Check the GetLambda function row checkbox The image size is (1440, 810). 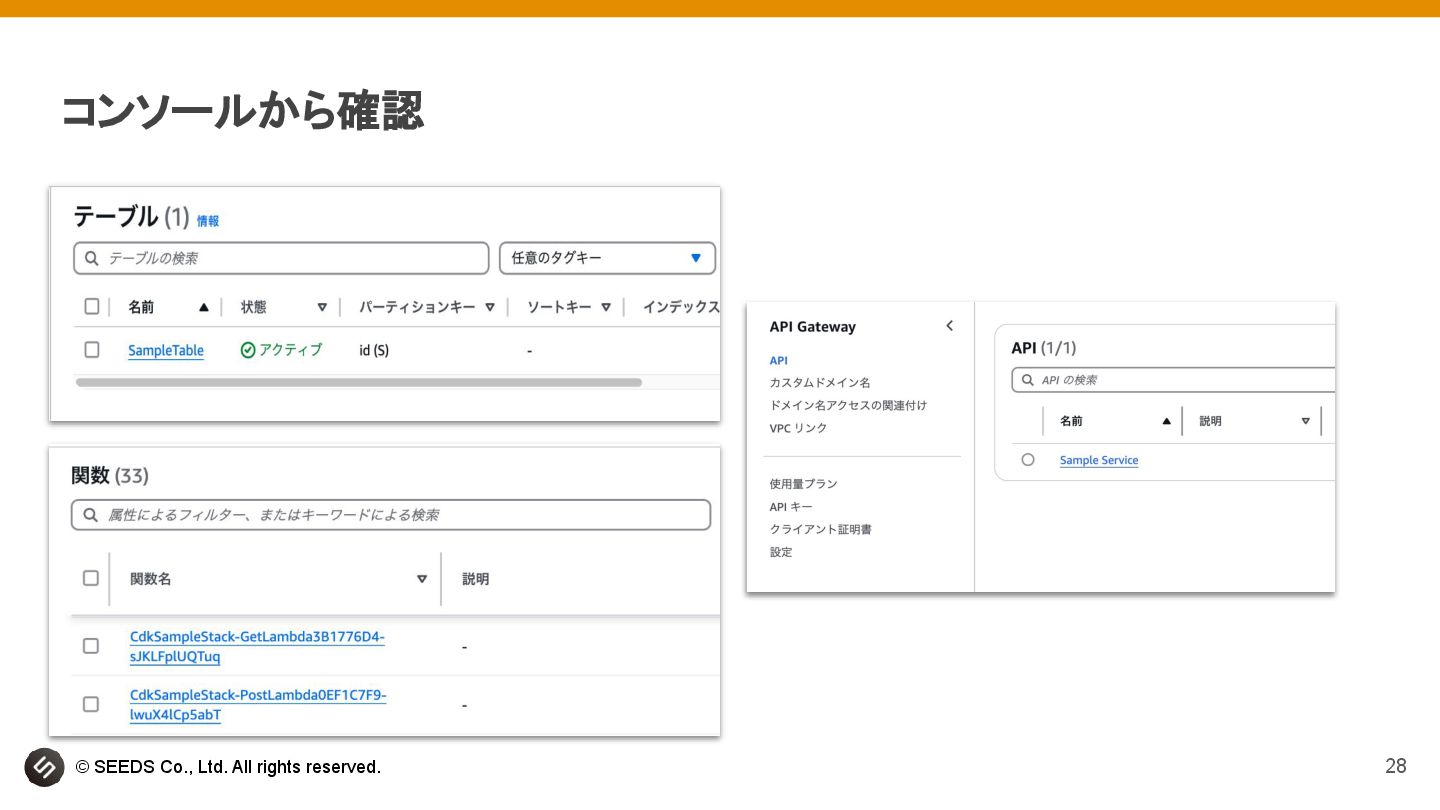click(x=91, y=646)
